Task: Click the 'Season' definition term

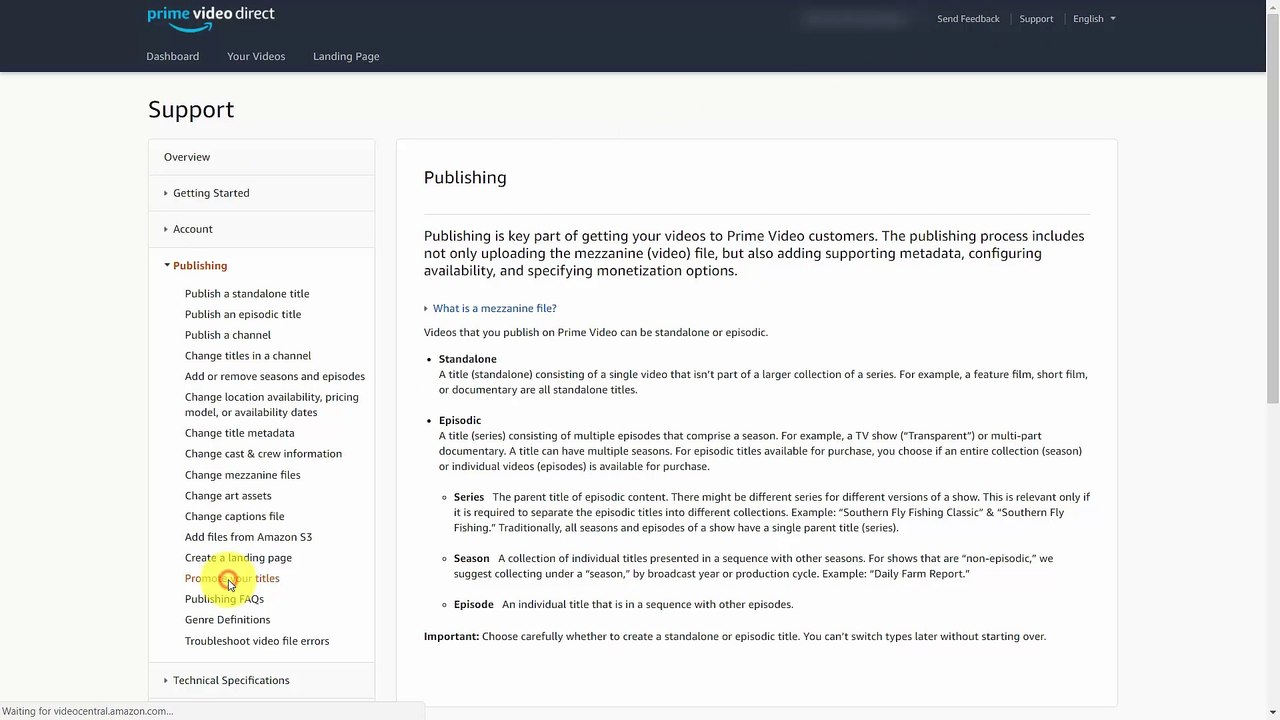Action: tap(472, 558)
